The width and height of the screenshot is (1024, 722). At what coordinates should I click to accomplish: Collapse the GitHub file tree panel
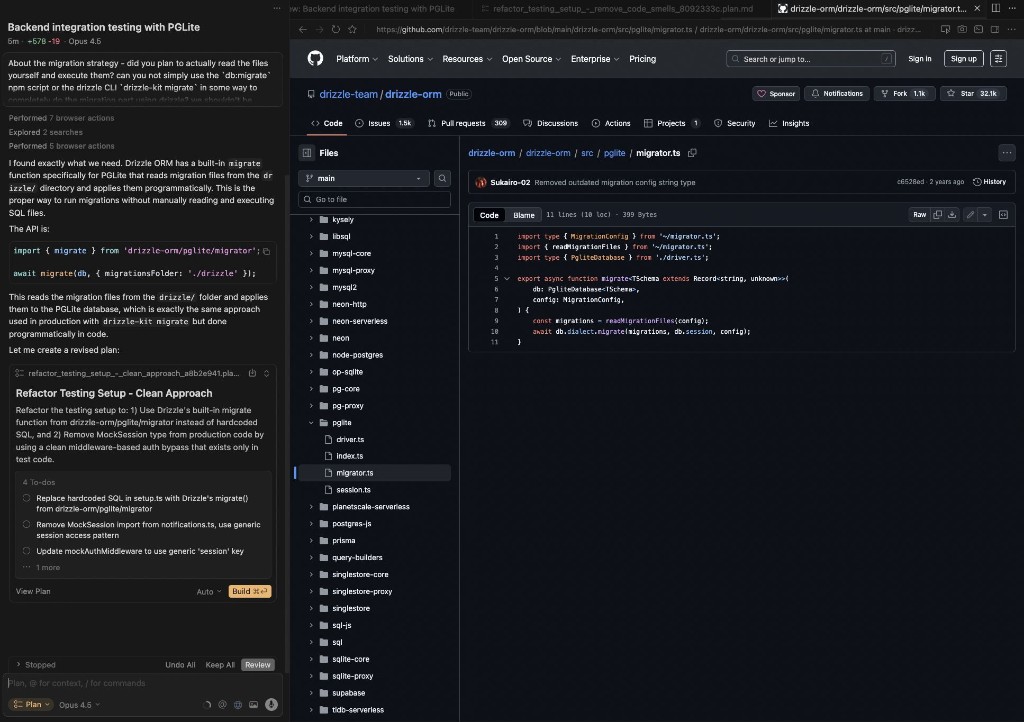click(307, 153)
